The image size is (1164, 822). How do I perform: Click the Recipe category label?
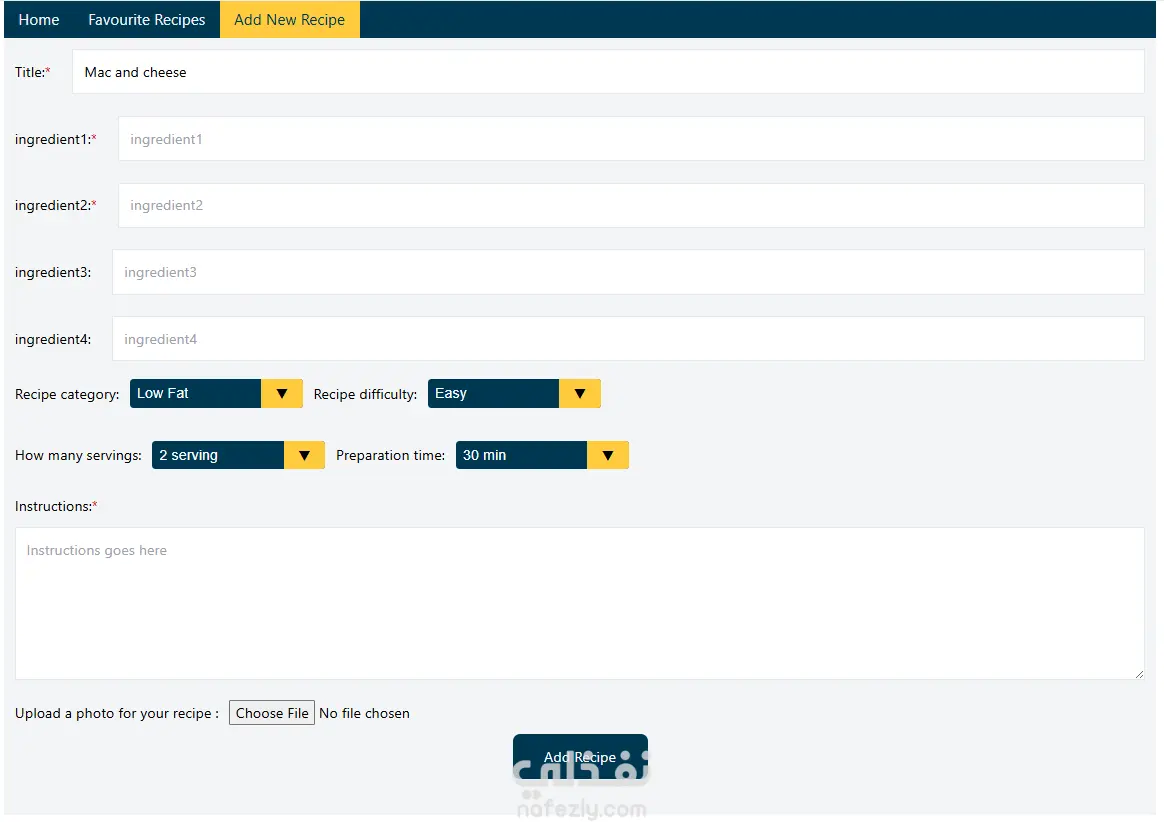click(67, 394)
